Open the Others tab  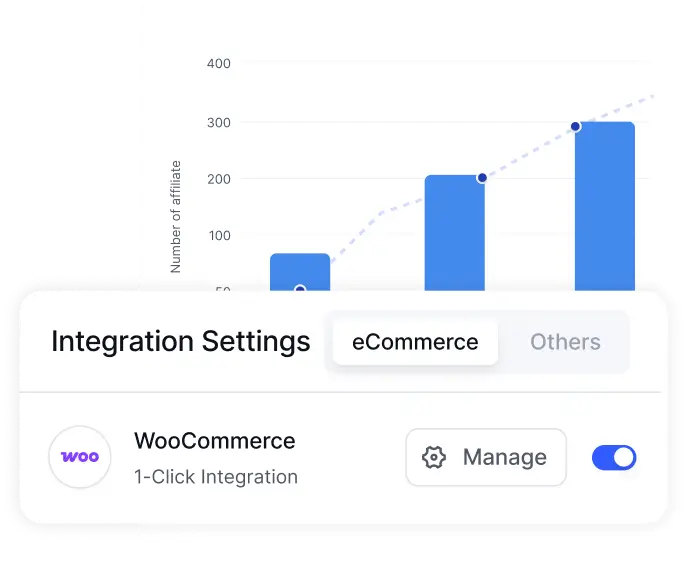tap(565, 342)
